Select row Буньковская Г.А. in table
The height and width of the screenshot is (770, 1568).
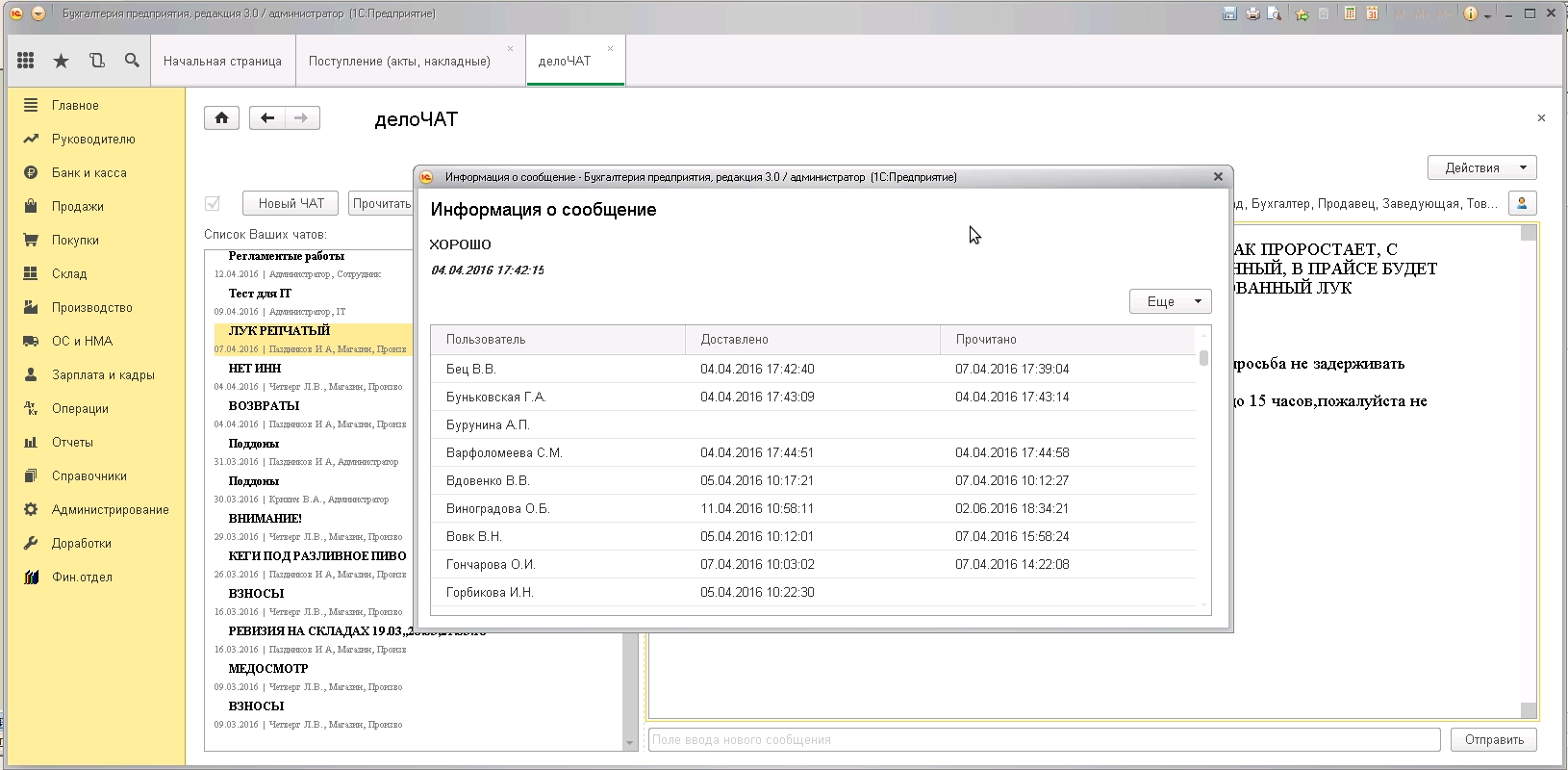813,397
